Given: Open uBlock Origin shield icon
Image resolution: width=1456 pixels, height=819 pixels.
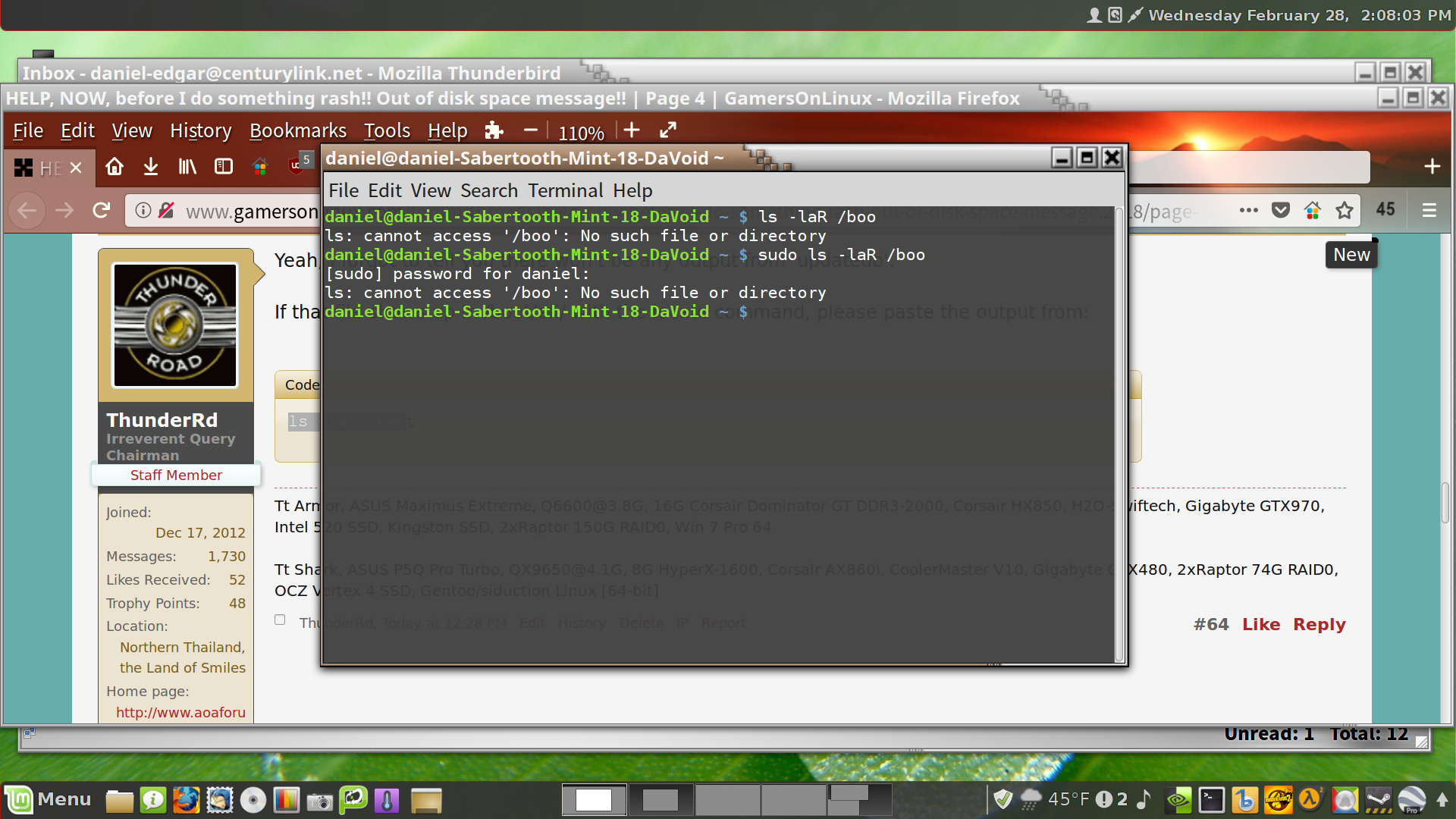Looking at the screenshot, I should pyautogui.click(x=297, y=165).
